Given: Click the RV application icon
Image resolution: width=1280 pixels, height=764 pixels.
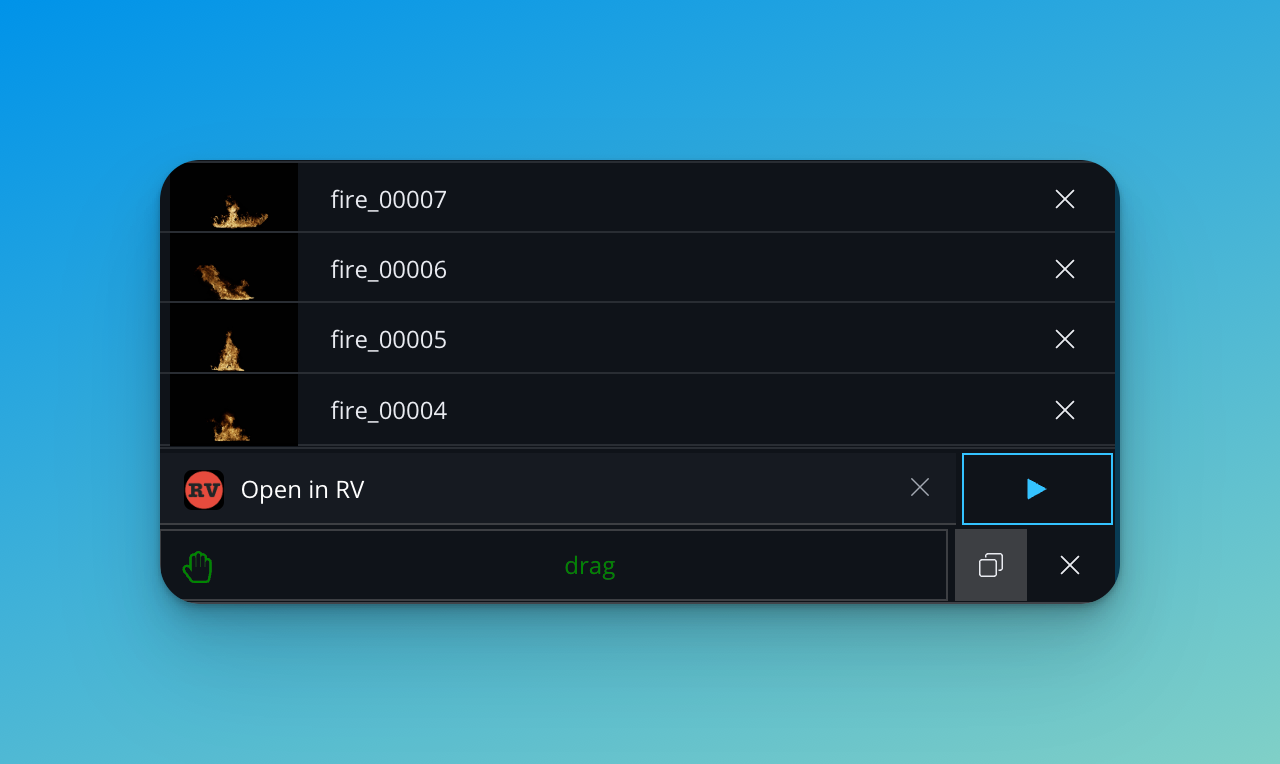Looking at the screenshot, I should point(203,489).
